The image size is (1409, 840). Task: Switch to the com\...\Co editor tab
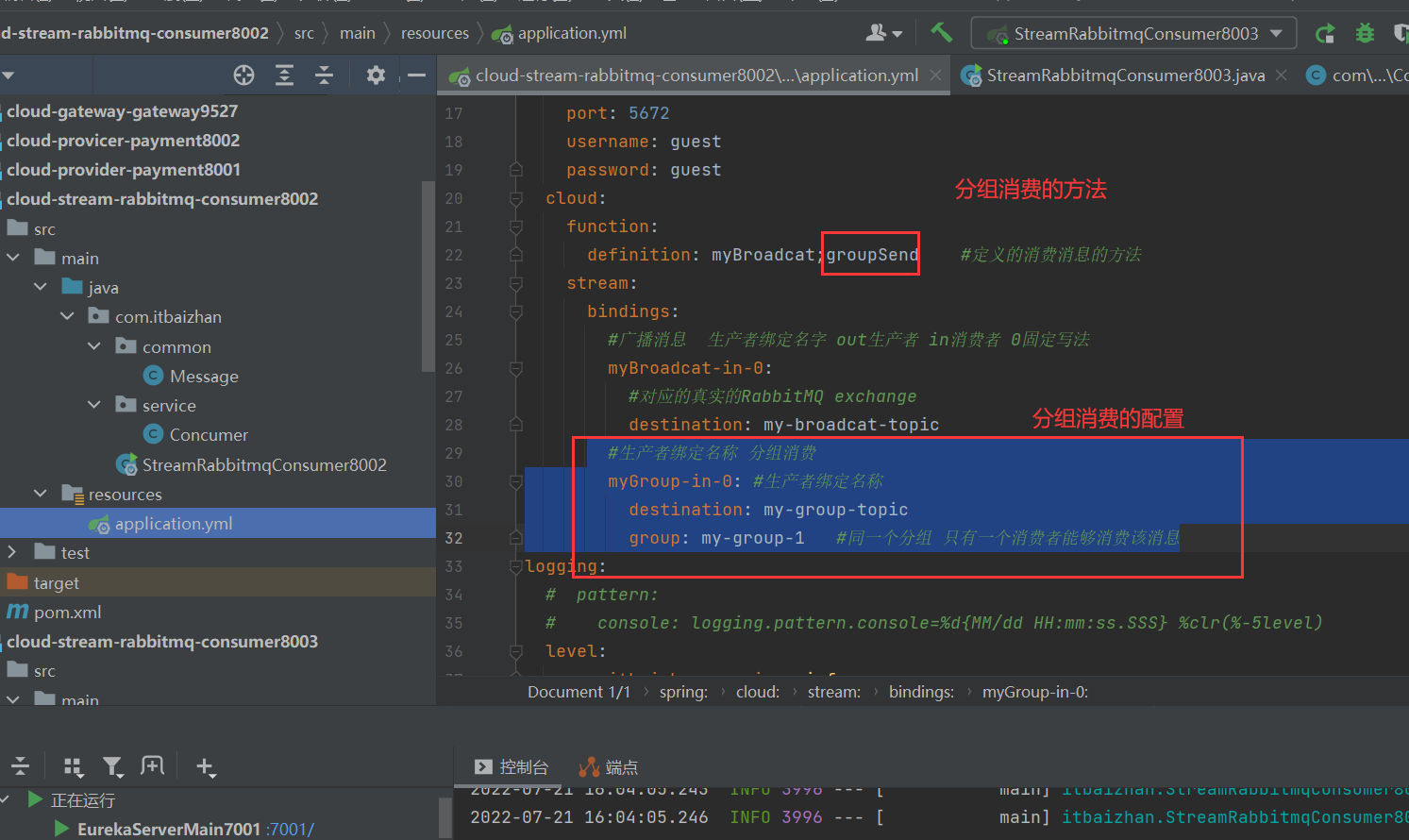pyautogui.click(x=1357, y=76)
